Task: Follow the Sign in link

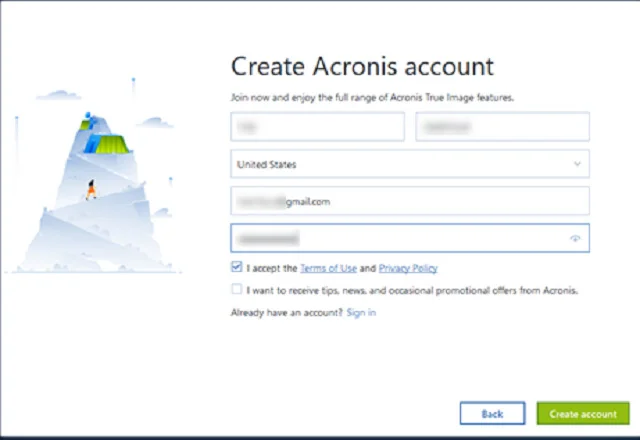Action: pyautogui.click(x=361, y=313)
